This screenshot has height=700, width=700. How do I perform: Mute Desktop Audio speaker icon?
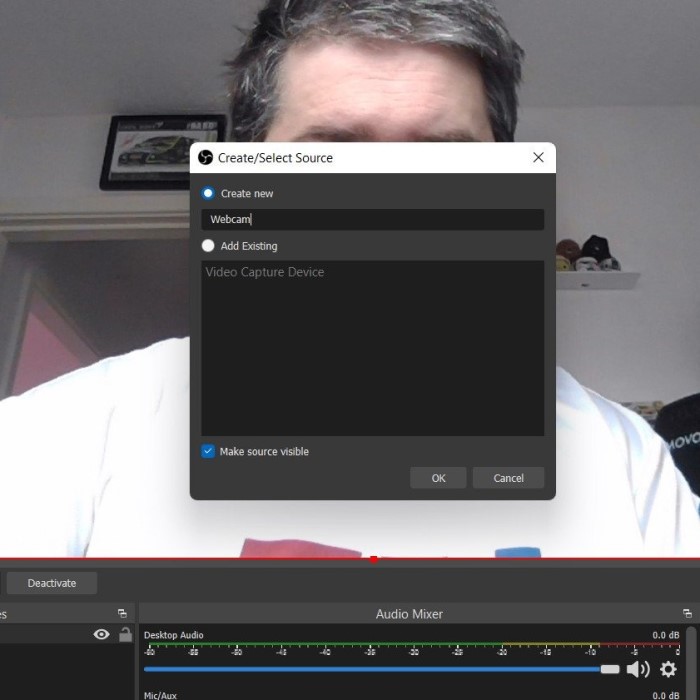pos(638,669)
